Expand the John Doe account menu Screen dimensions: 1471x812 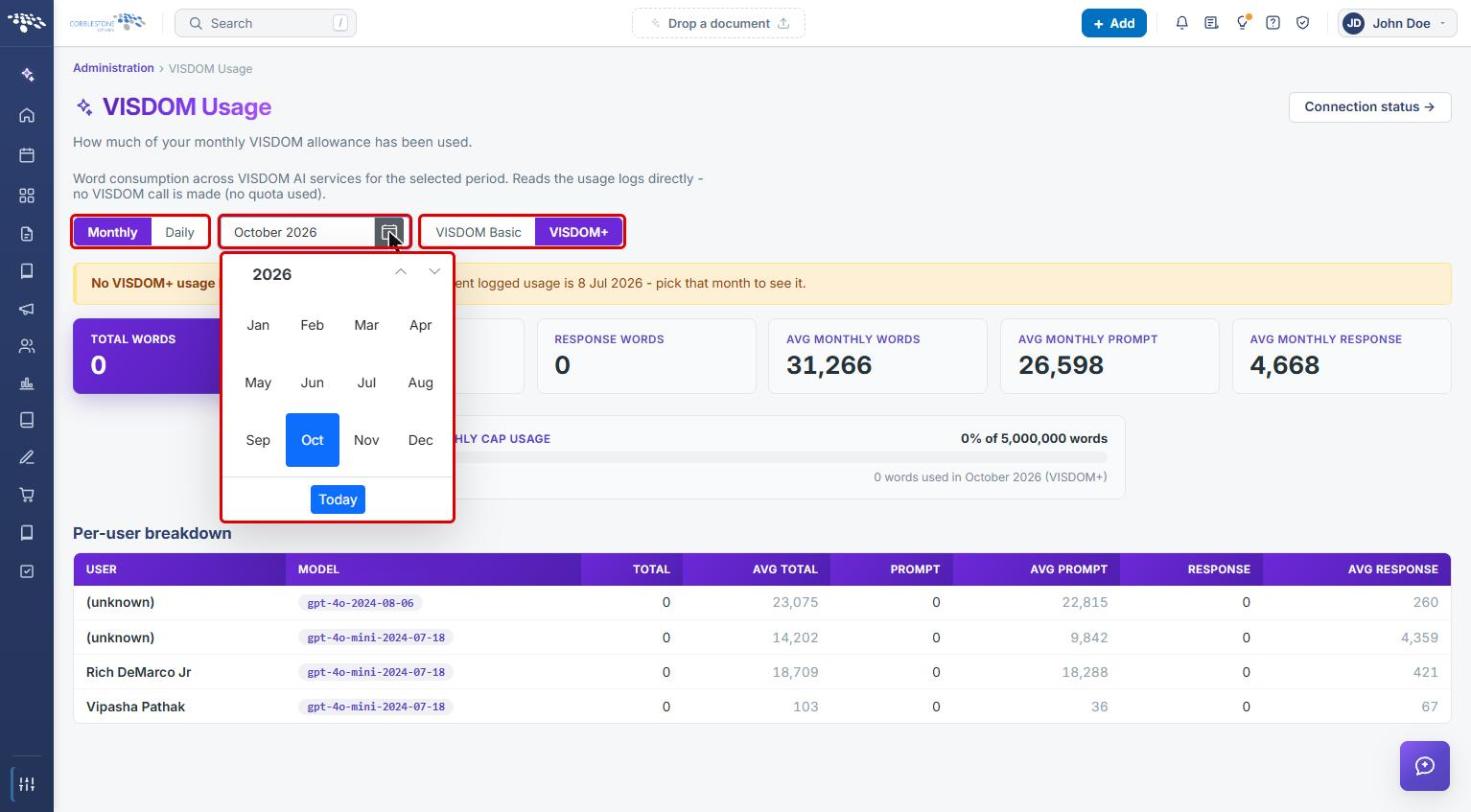pos(1397,23)
